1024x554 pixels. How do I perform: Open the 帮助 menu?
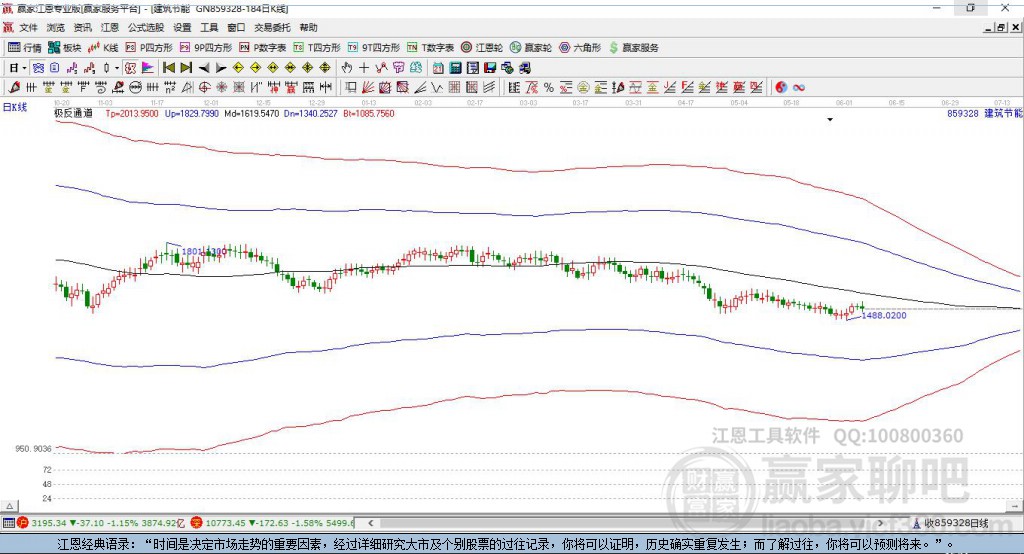point(308,27)
